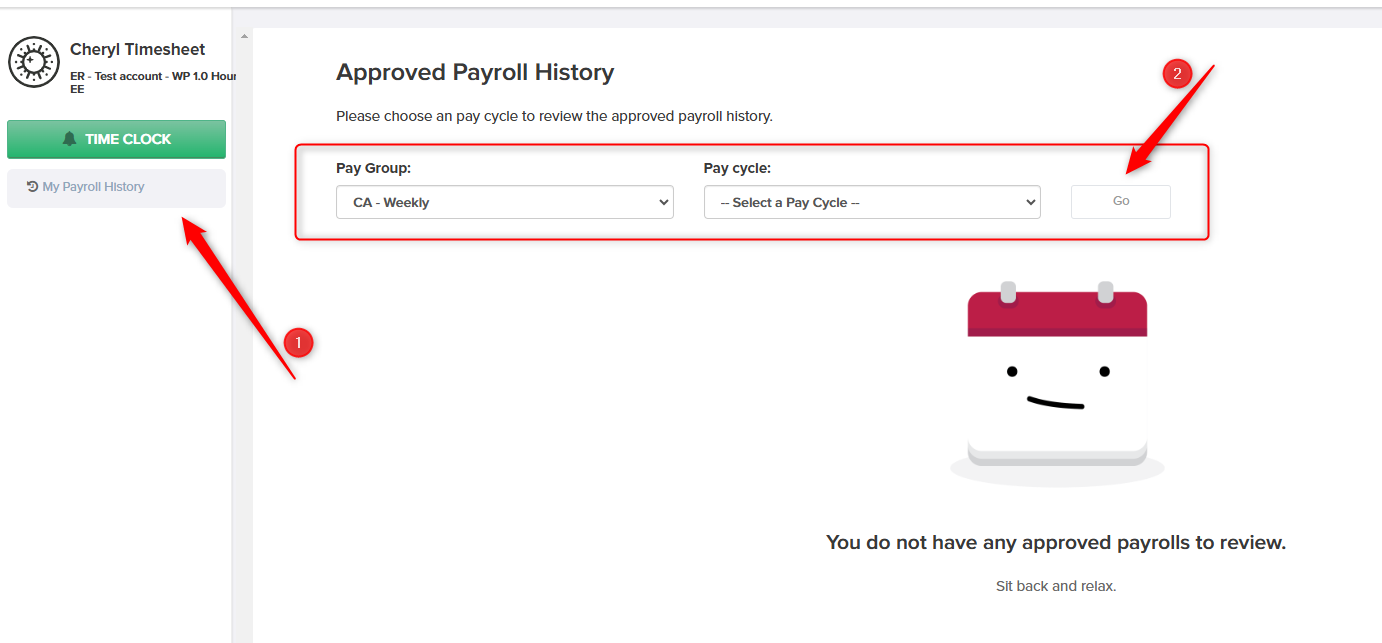Click the 'Sit back and relax.' text
The width and height of the screenshot is (1382, 643).
(1056, 586)
